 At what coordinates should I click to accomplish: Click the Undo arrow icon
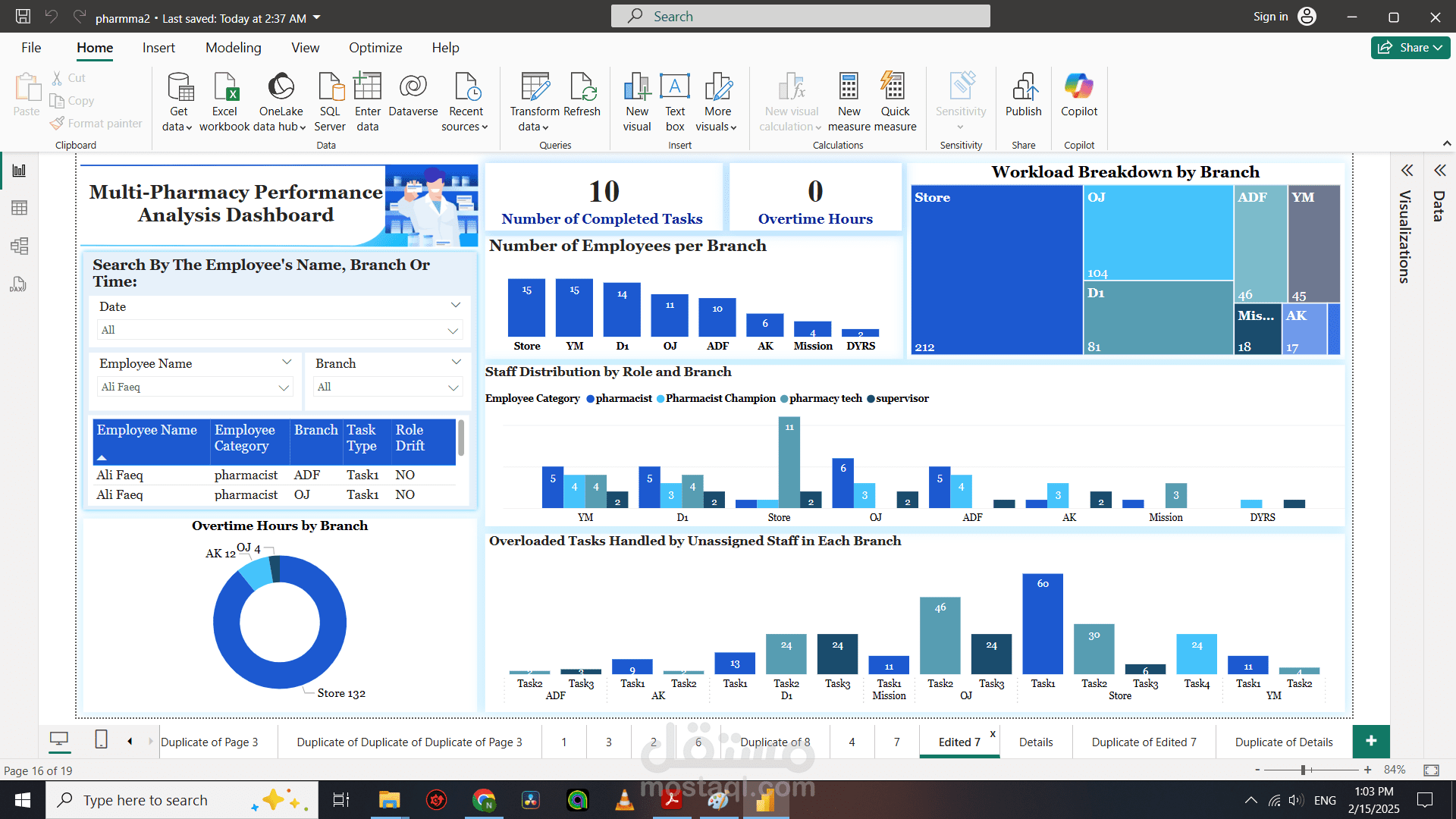(x=51, y=17)
